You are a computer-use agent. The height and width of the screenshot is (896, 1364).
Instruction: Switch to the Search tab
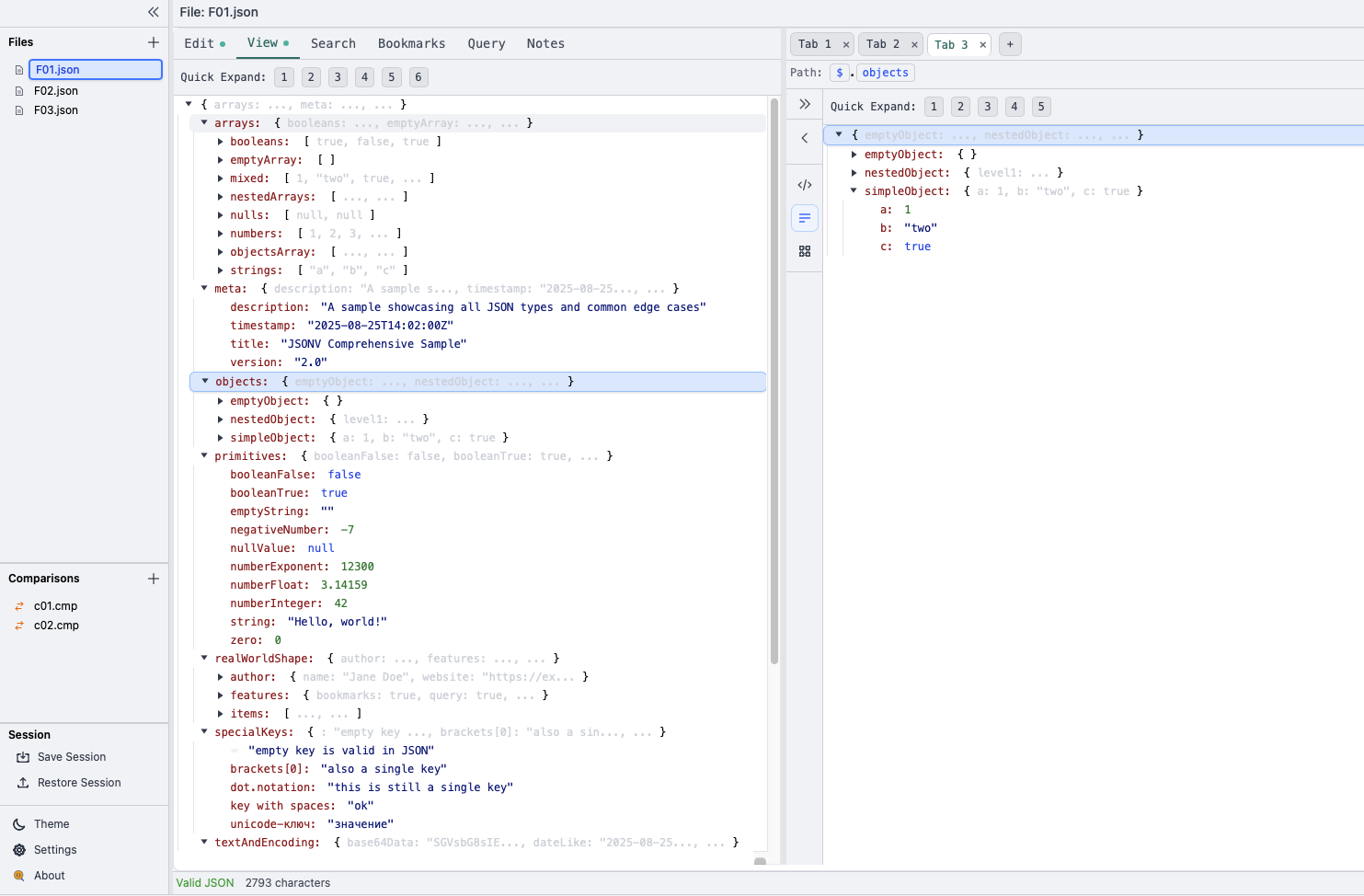[x=333, y=43]
